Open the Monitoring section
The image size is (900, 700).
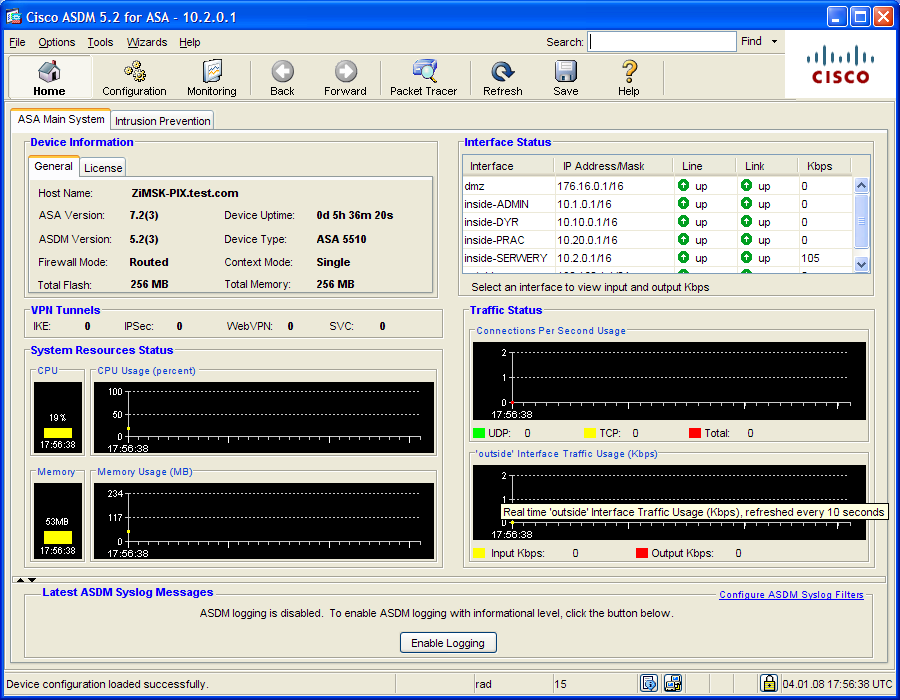coord(212,78)
